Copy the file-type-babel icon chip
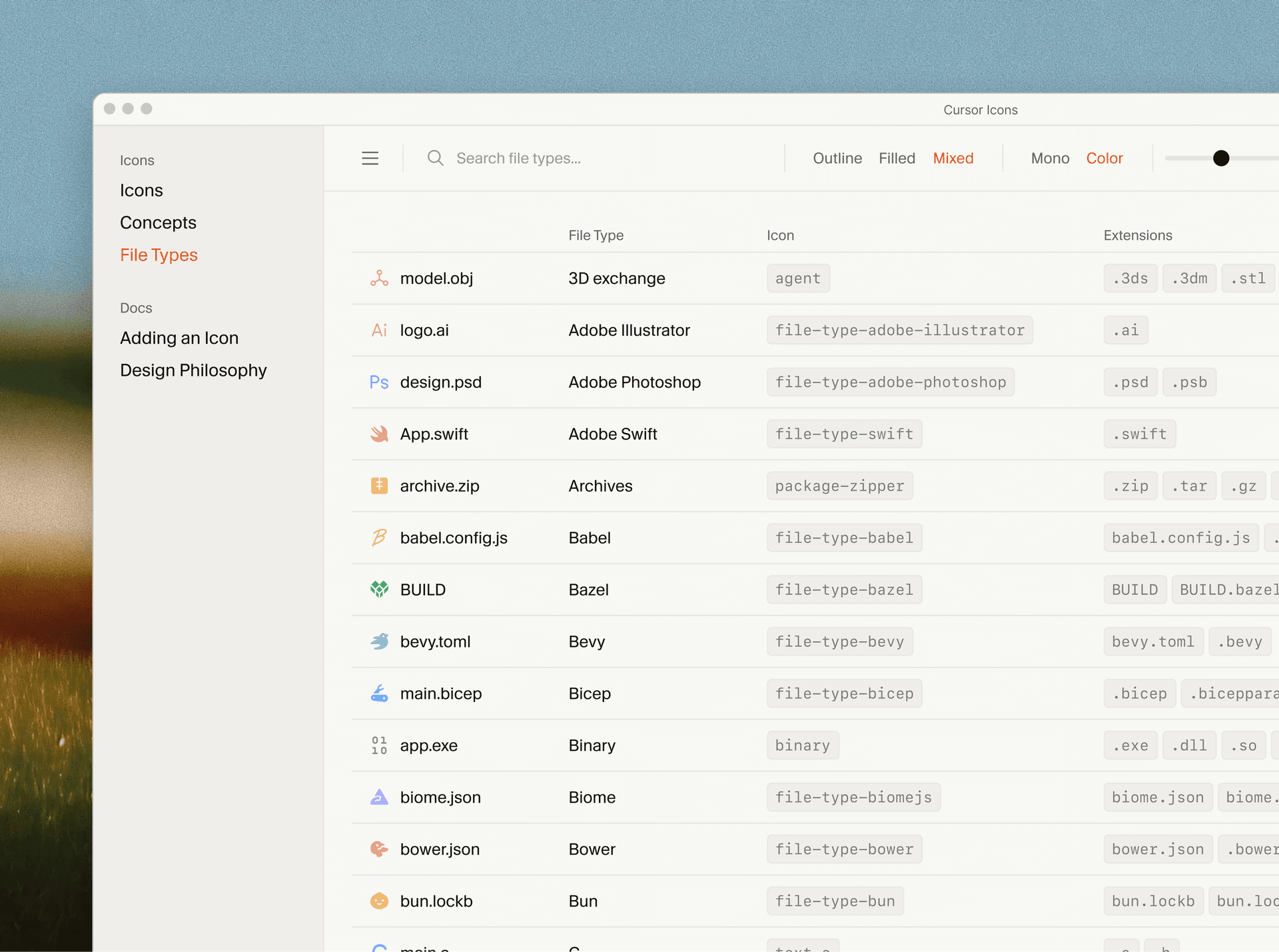Screen dimensions: 1279x952 (844, 538)
